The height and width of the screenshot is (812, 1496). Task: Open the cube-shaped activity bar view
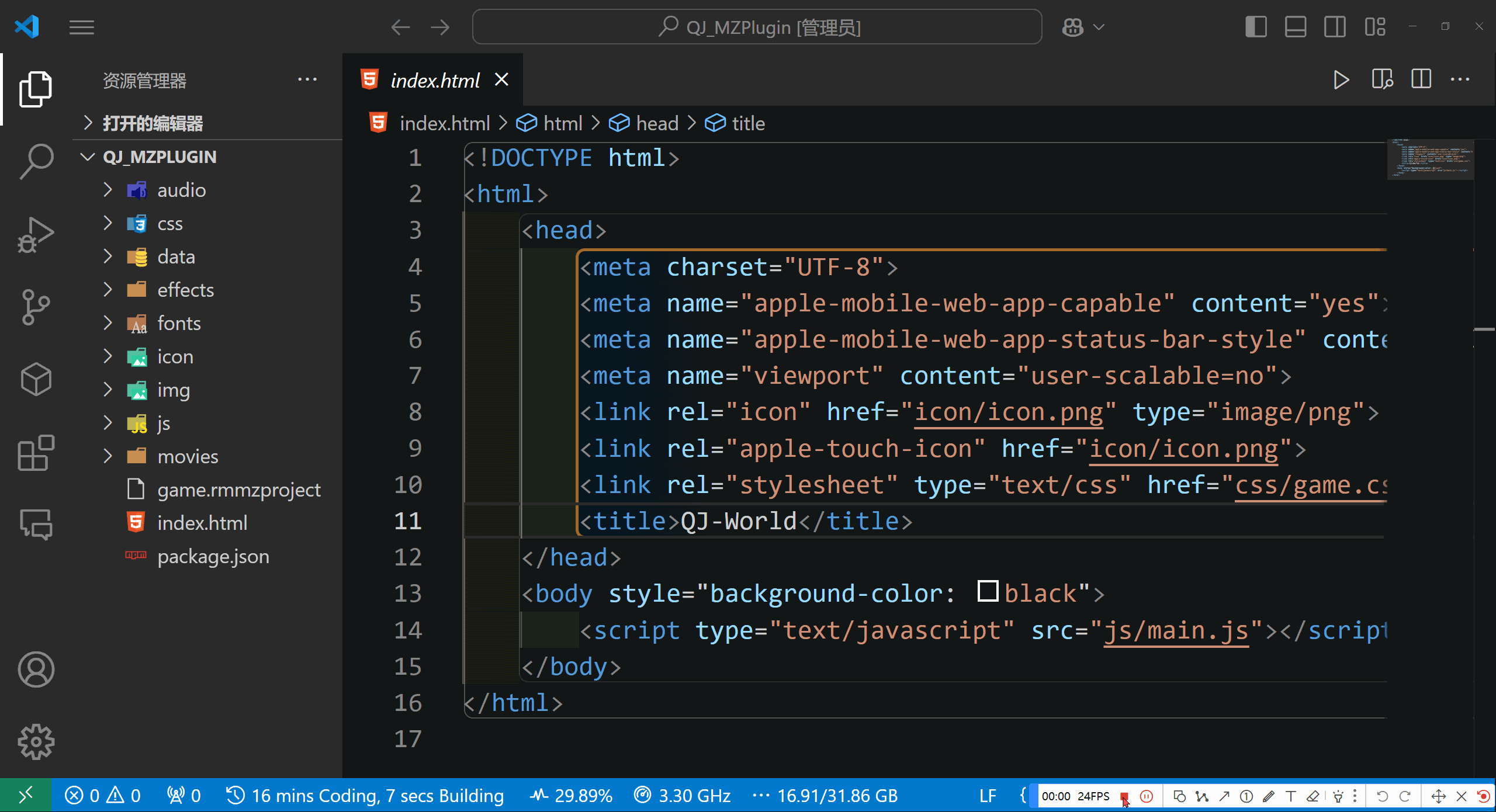[36, 380]
